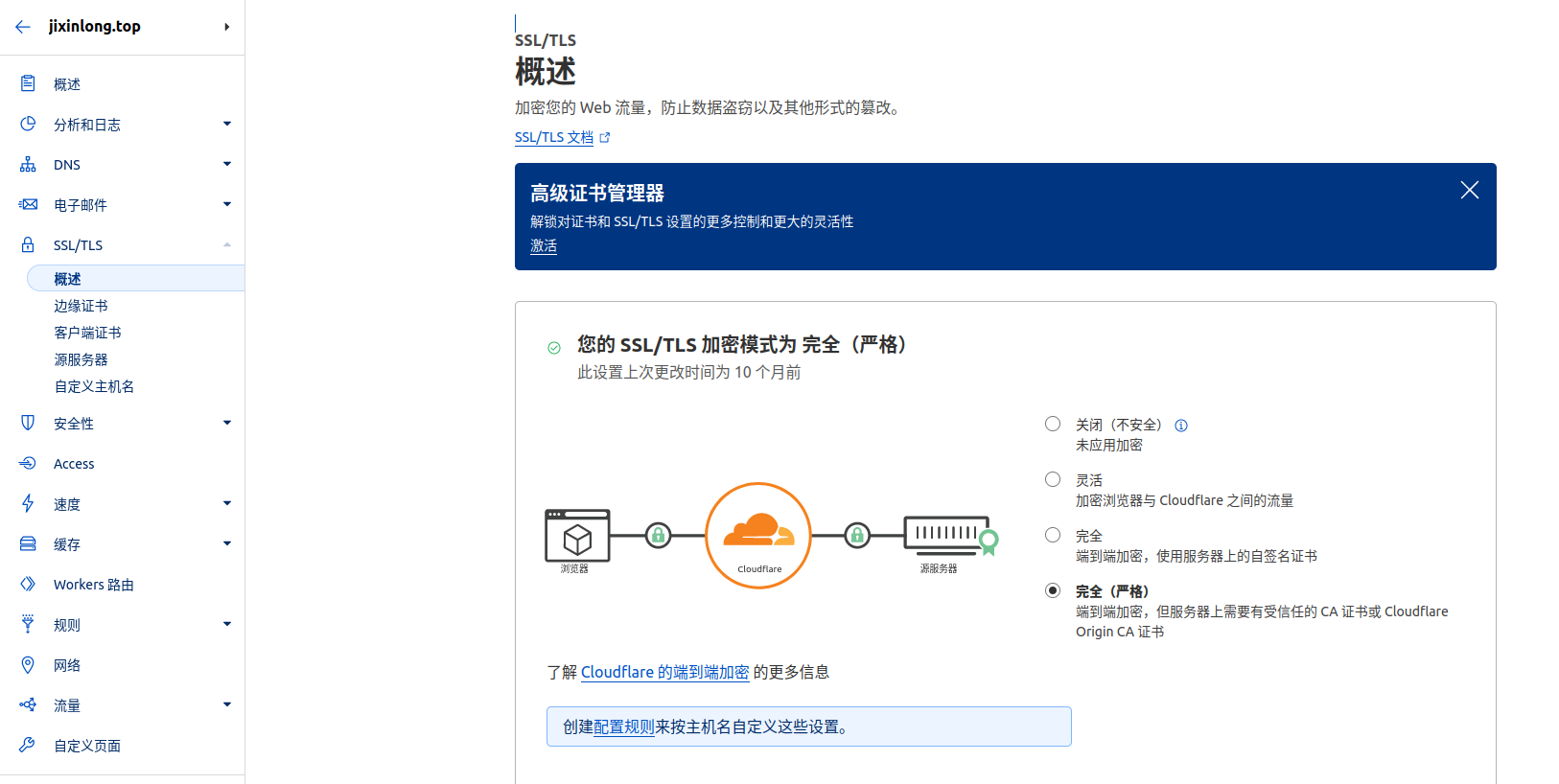Open the 边缘证书 submenu item
The image size is (1559, 784).
[81, 306]
